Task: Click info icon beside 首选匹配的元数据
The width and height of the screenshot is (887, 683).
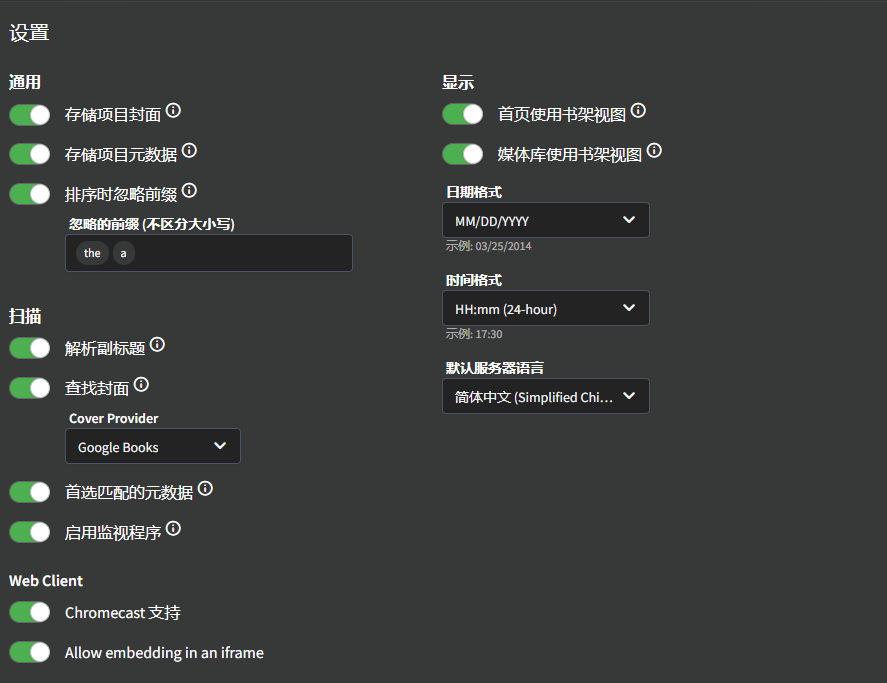Action: pos(205,489)
